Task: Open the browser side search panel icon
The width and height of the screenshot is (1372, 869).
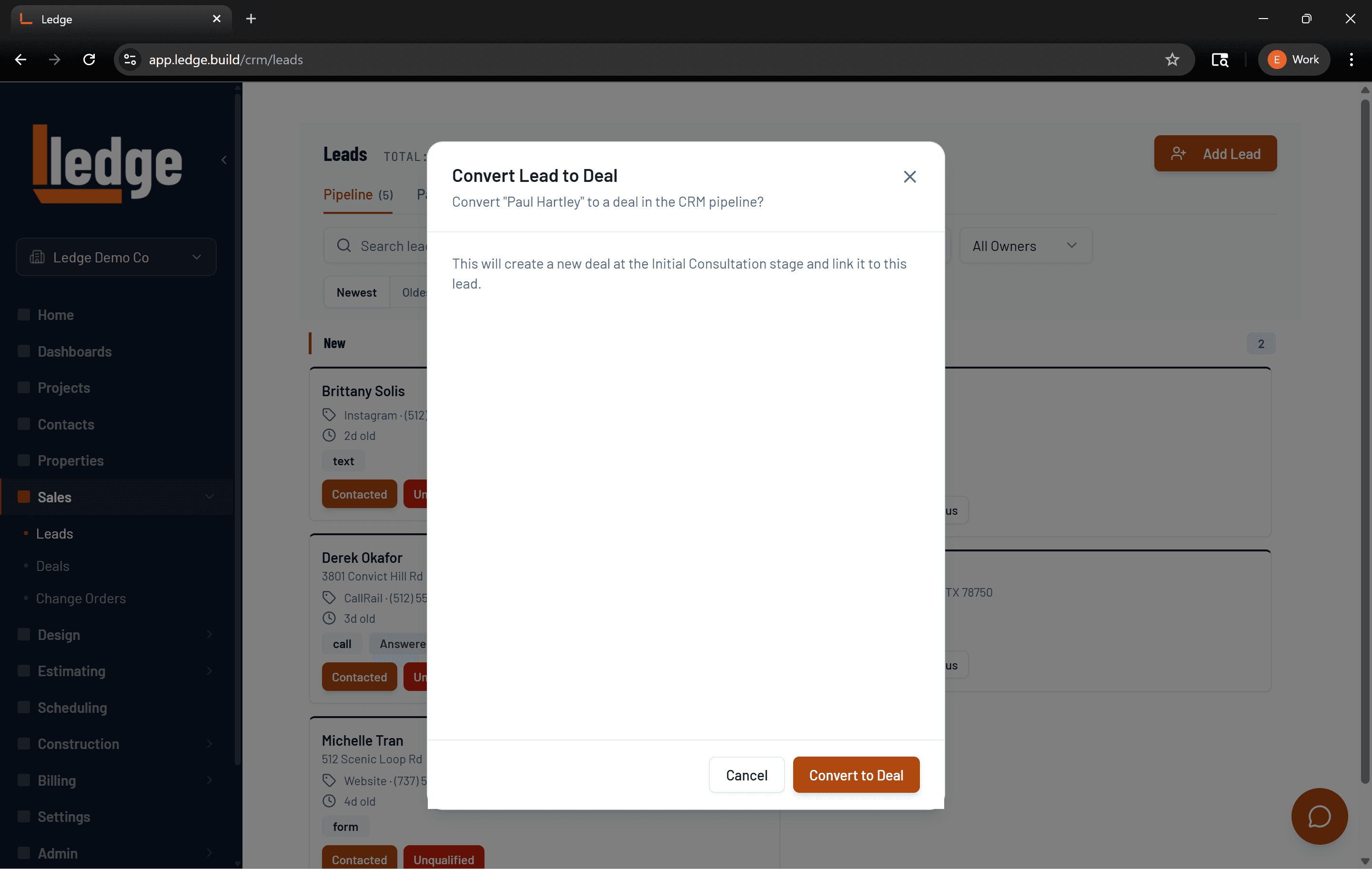Action: coord(1219,59)
